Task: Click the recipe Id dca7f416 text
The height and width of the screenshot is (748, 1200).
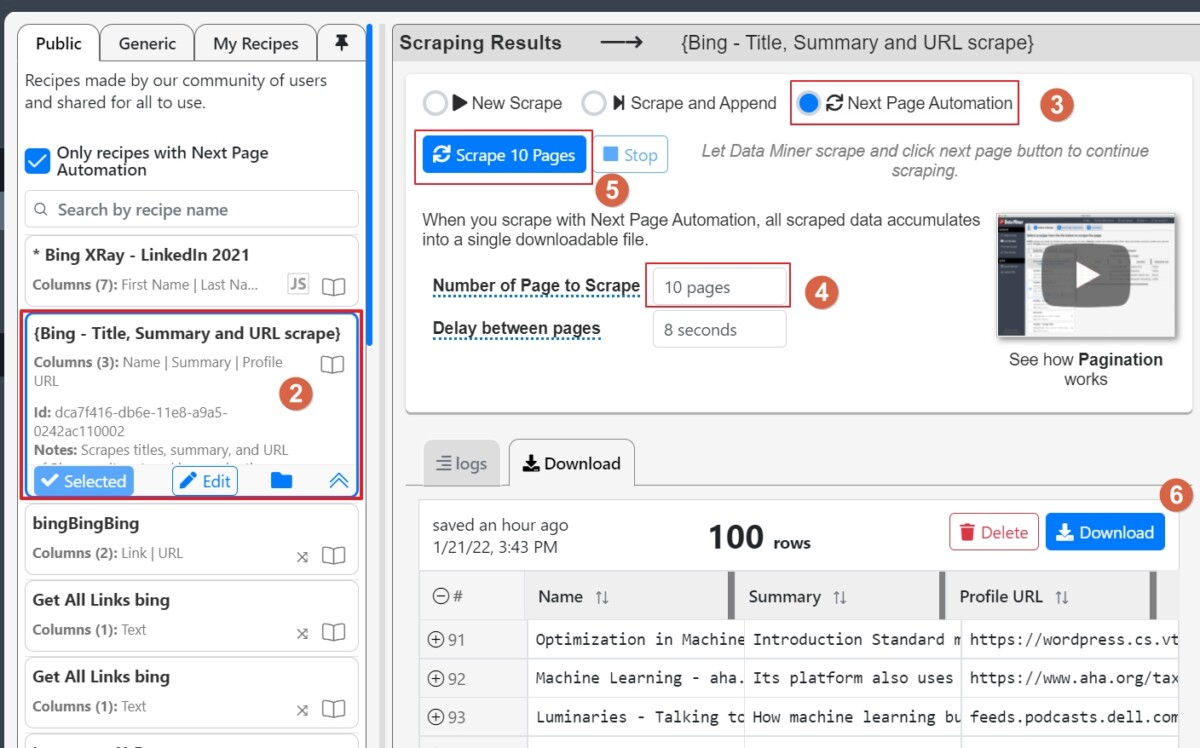Action: point(130,422)
